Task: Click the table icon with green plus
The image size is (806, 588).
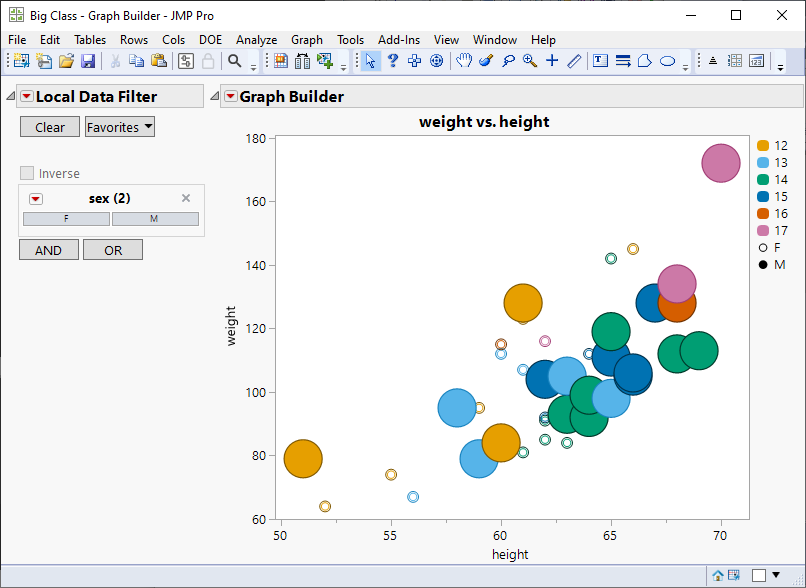Action: [325, 61]
